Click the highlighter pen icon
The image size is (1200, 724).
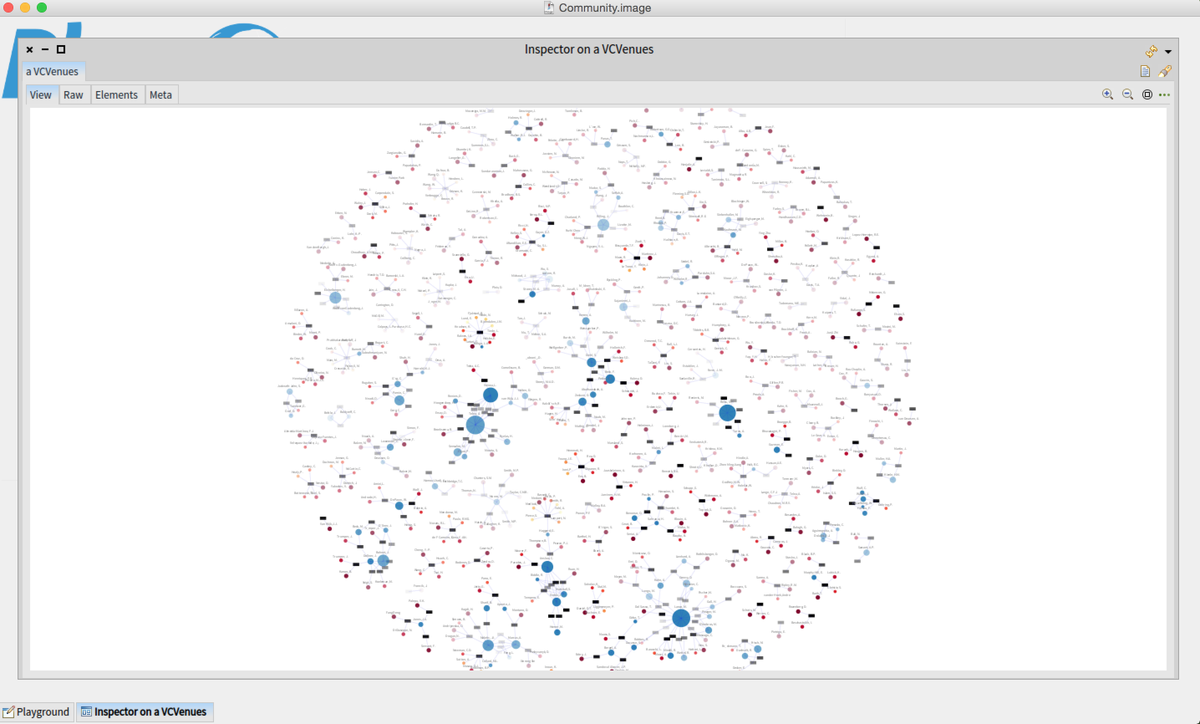(1165, 71)
